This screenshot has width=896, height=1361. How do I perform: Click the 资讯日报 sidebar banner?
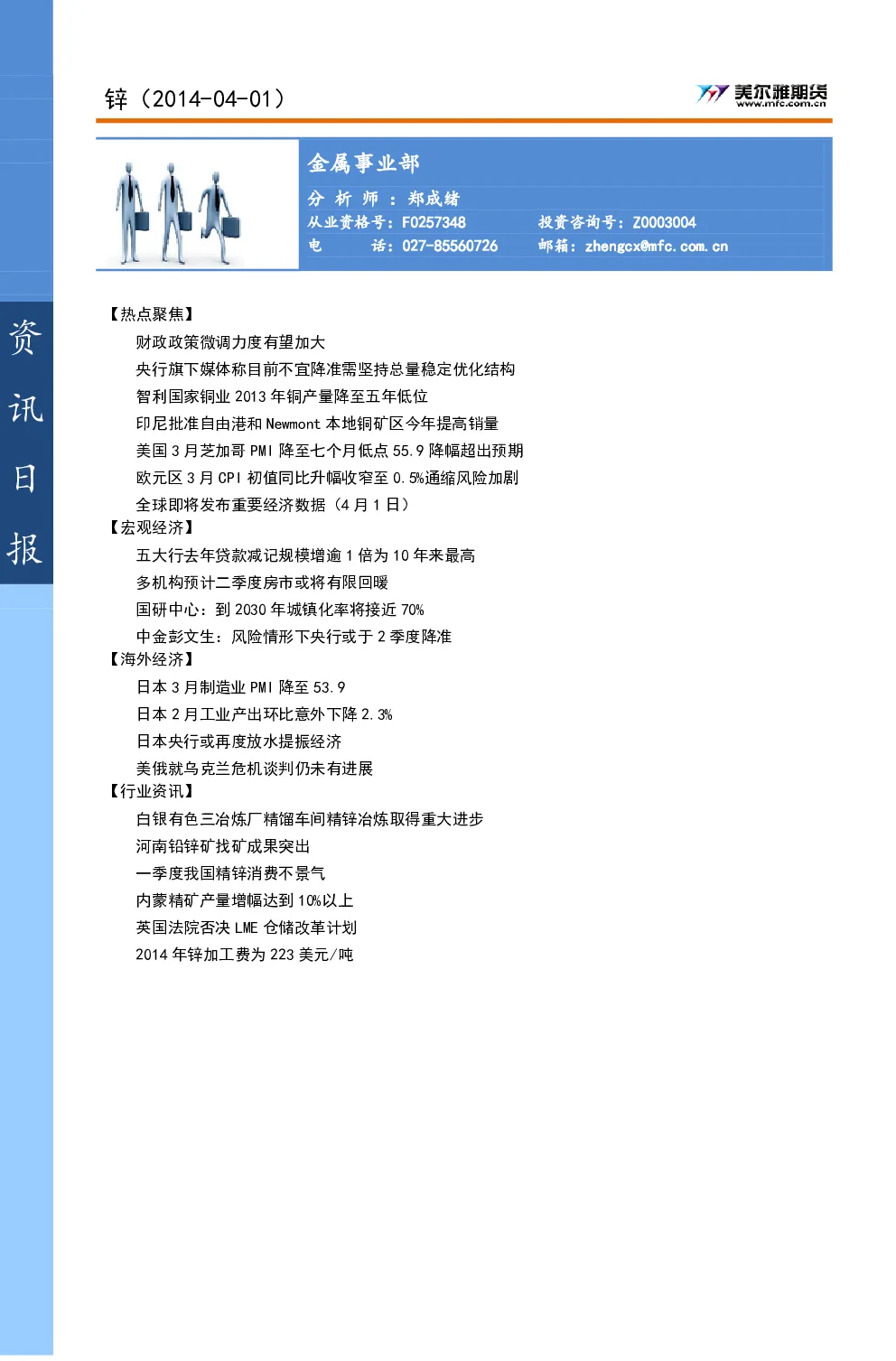click(26, 443)
